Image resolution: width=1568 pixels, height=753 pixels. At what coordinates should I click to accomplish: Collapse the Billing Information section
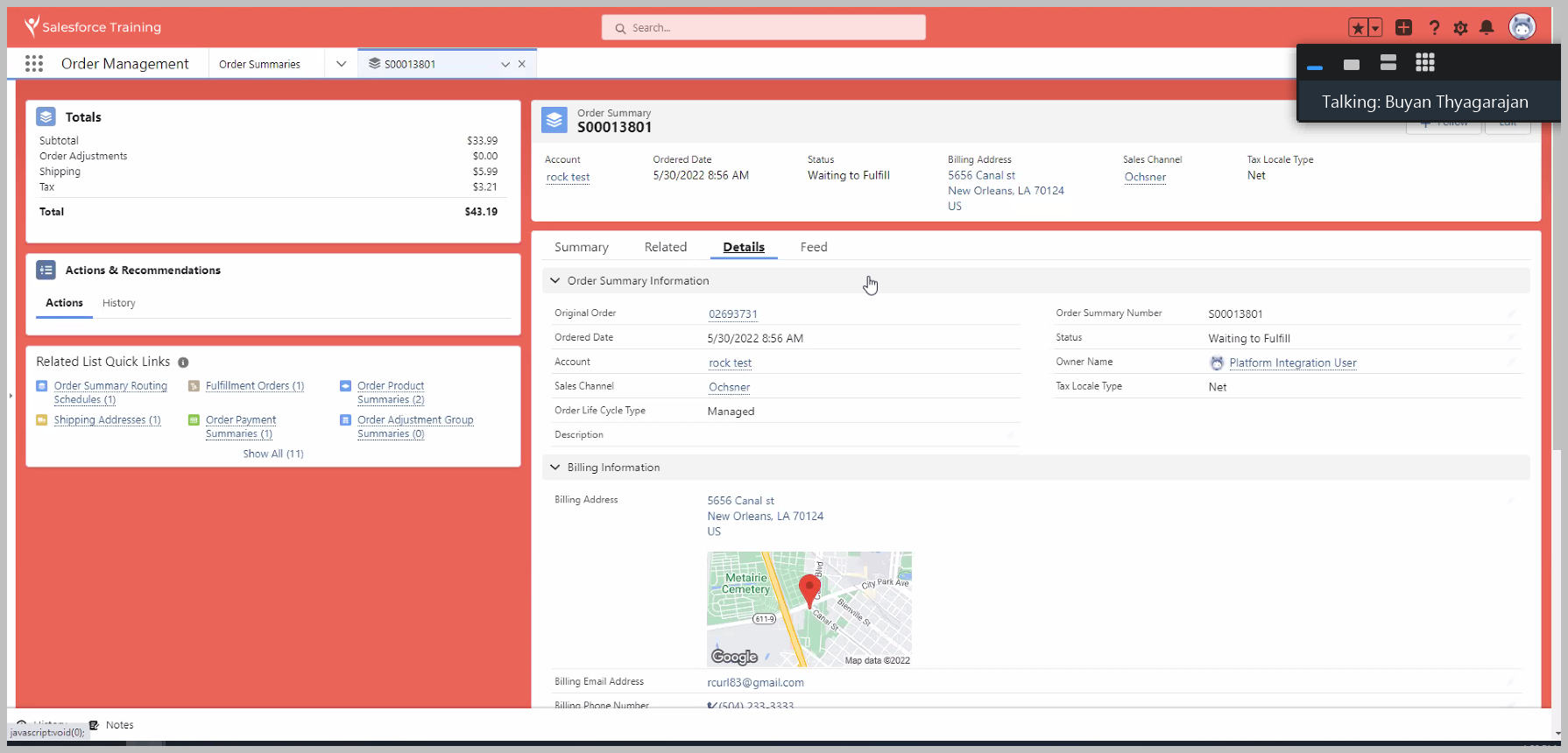coord(555,468)
